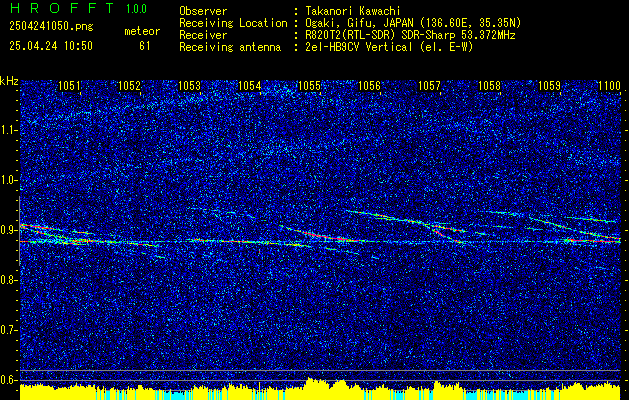Screen dimensions: 629x400
Task: Click the 0.9 kHz frequency label
Action: [x=9, y=230]
